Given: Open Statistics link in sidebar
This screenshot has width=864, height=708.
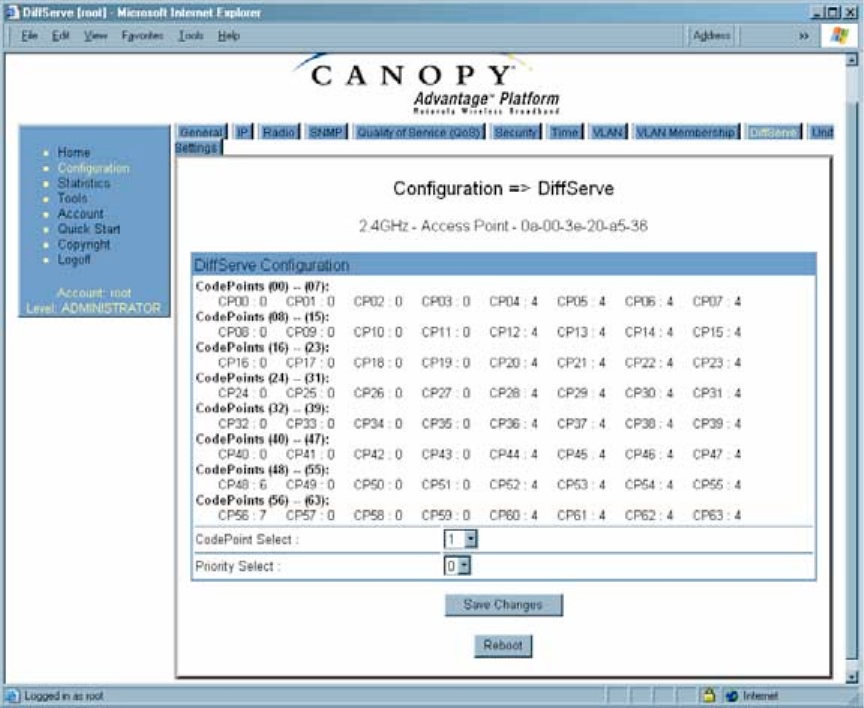Looking at the screenshot, I should (84, 183).
